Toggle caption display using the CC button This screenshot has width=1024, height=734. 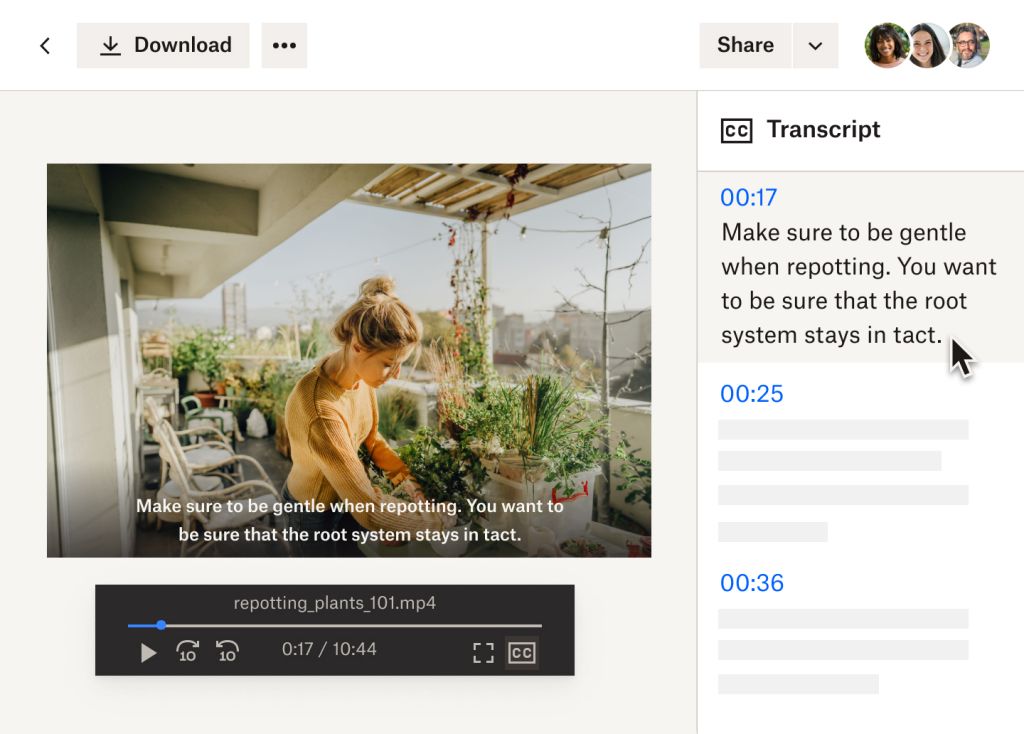(521, 652)
